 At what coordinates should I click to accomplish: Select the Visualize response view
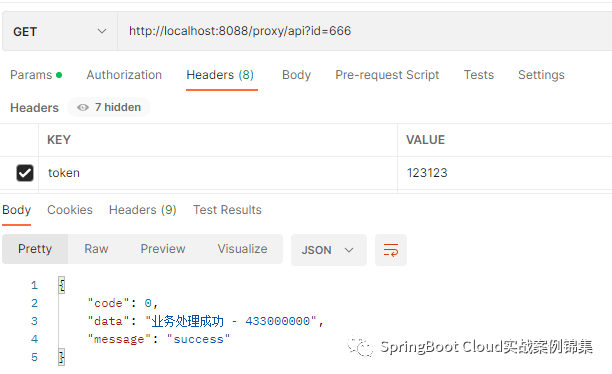[x=242, y=249]
